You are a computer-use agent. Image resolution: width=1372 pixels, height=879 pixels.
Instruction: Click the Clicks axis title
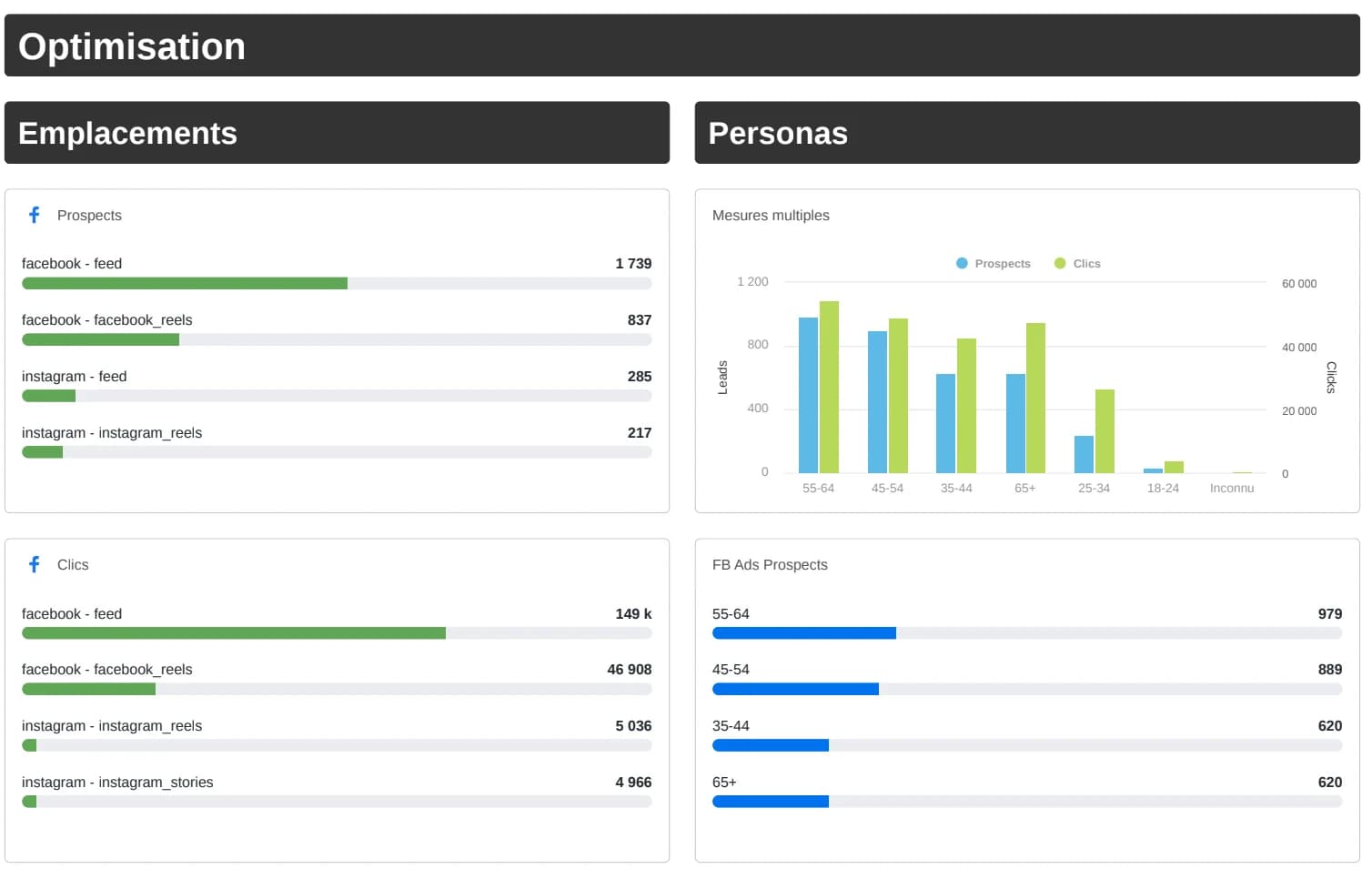point(1331,378)
